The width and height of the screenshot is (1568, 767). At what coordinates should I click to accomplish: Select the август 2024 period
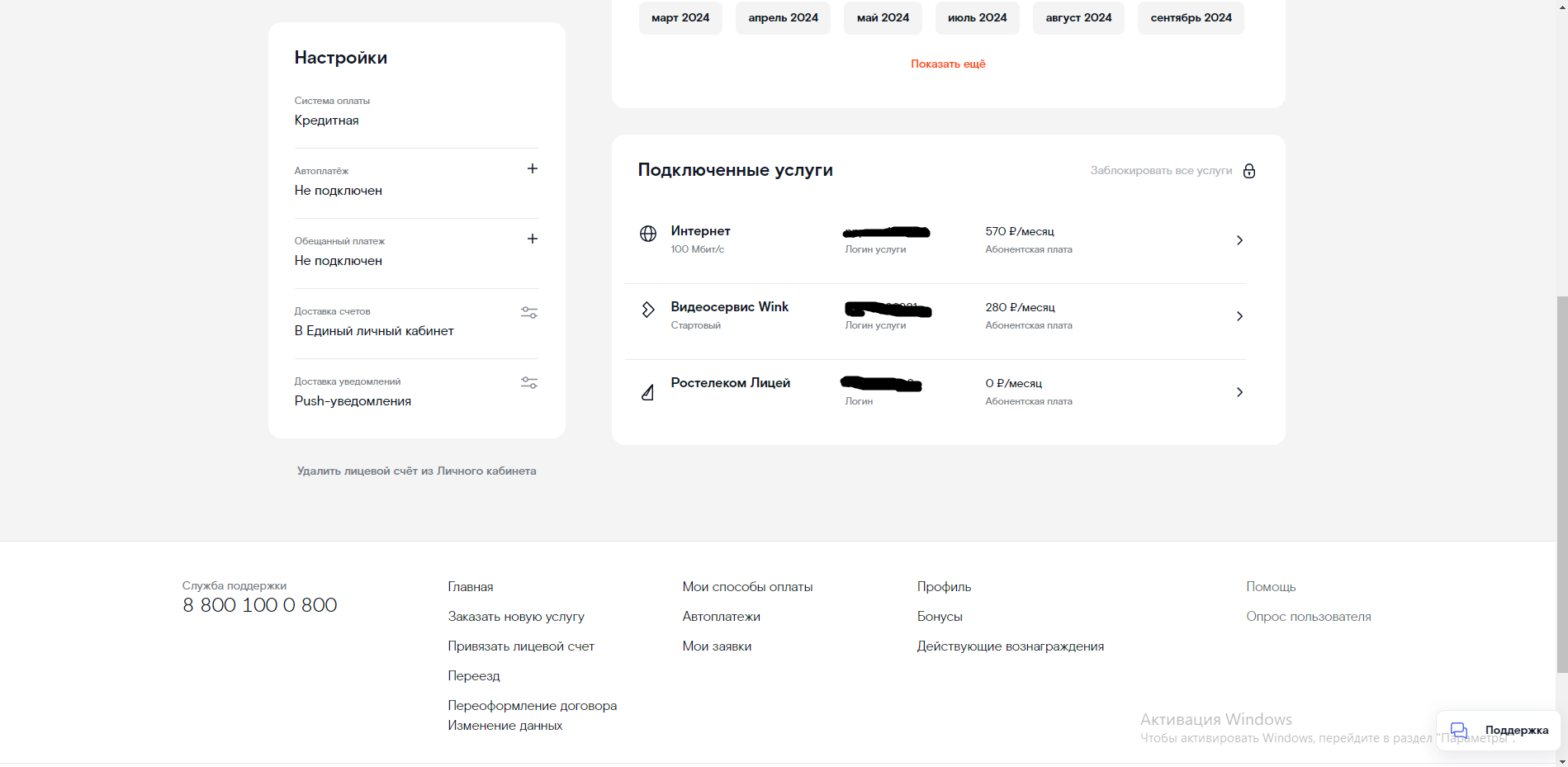click(x=1078, y=17)
